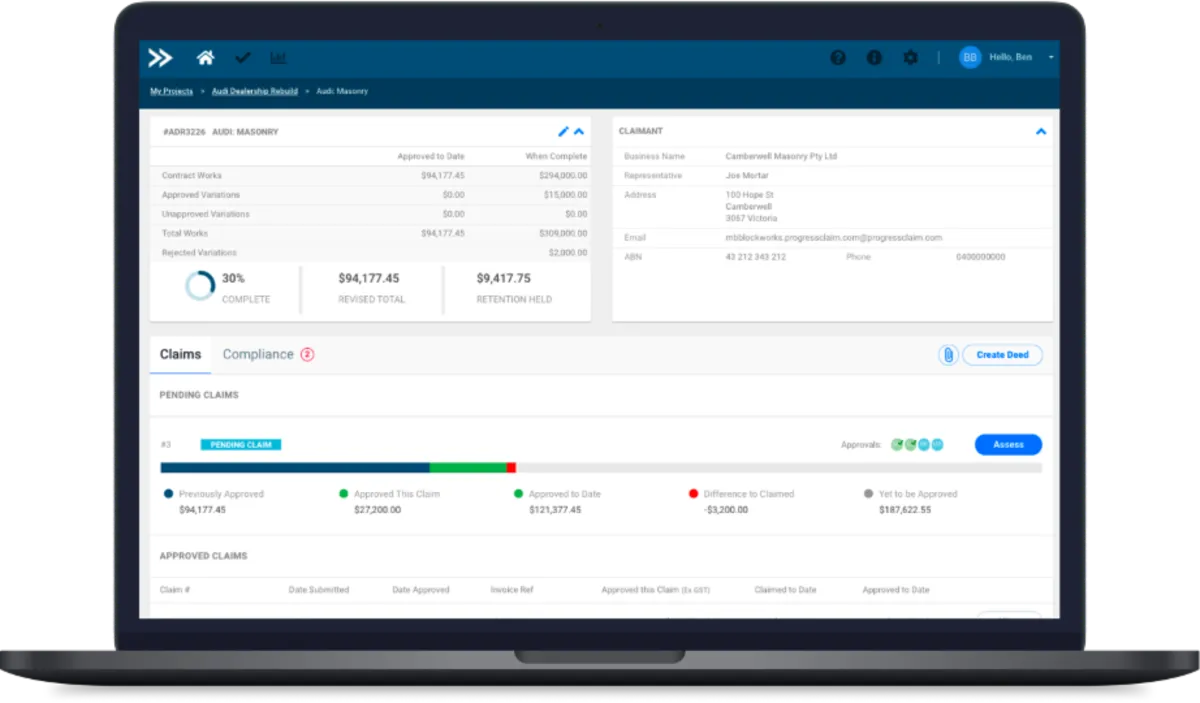The image size is (1200, 703).
Task: Click the BB user avatar
Action: [x=970, y=58]
